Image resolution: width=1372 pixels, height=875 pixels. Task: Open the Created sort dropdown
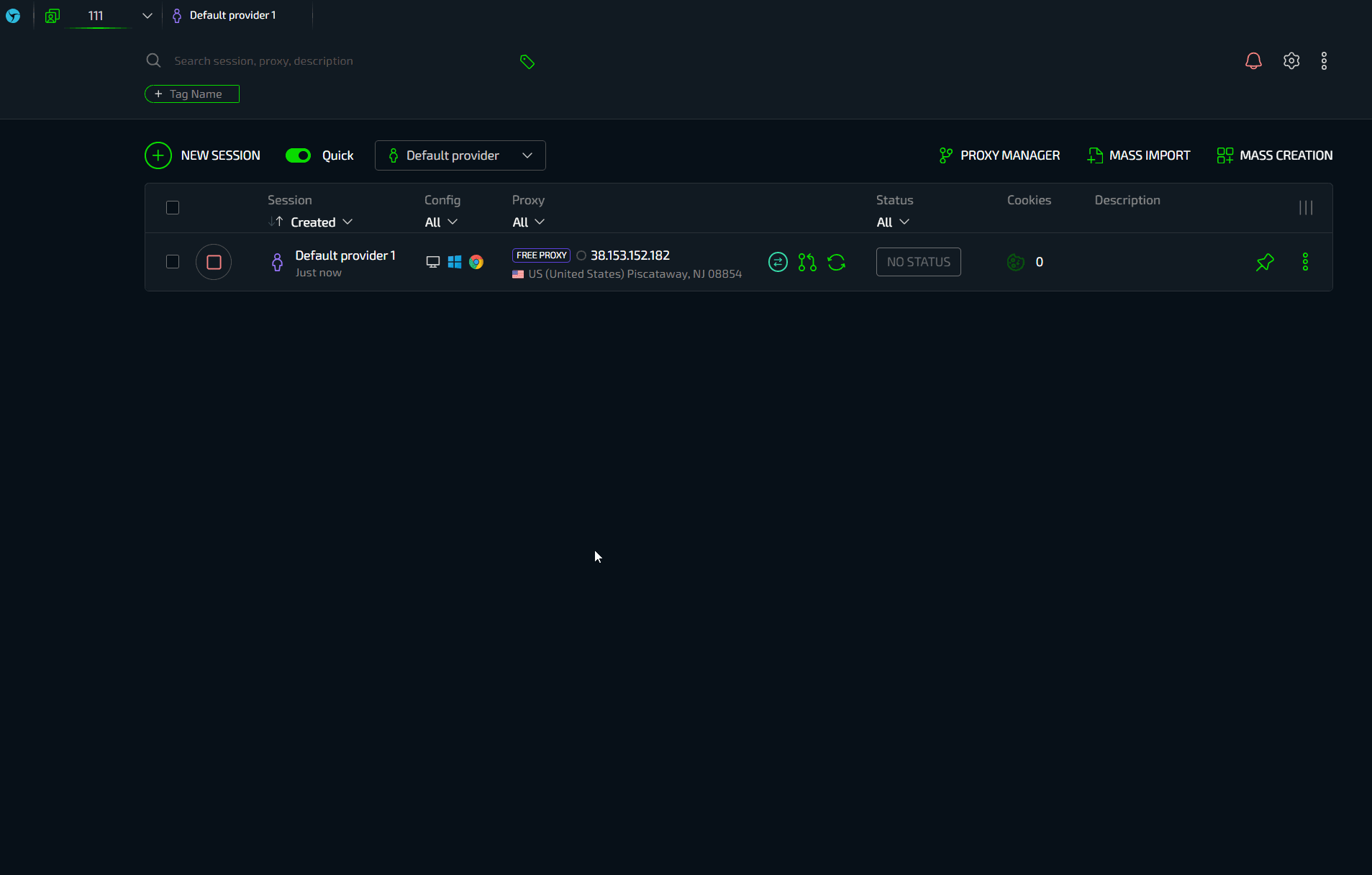click(x=321, y=222)
